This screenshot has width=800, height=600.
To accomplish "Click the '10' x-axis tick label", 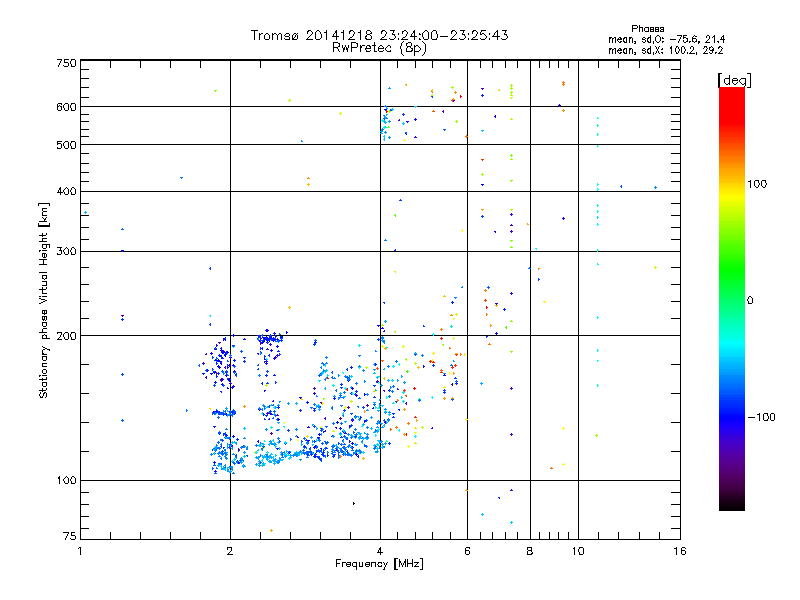I will pos(578,551).
